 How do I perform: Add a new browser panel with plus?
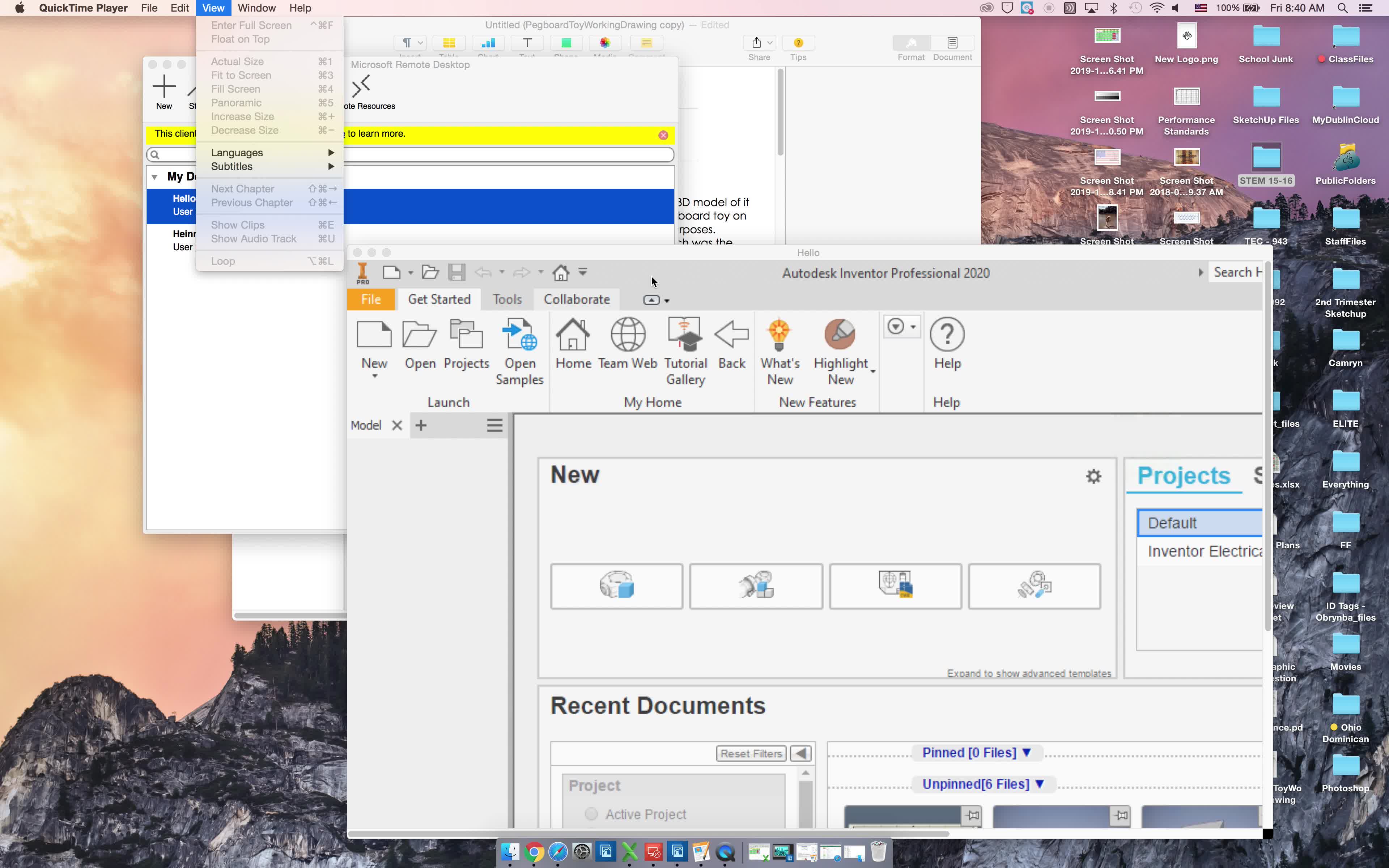click(421, 425)
